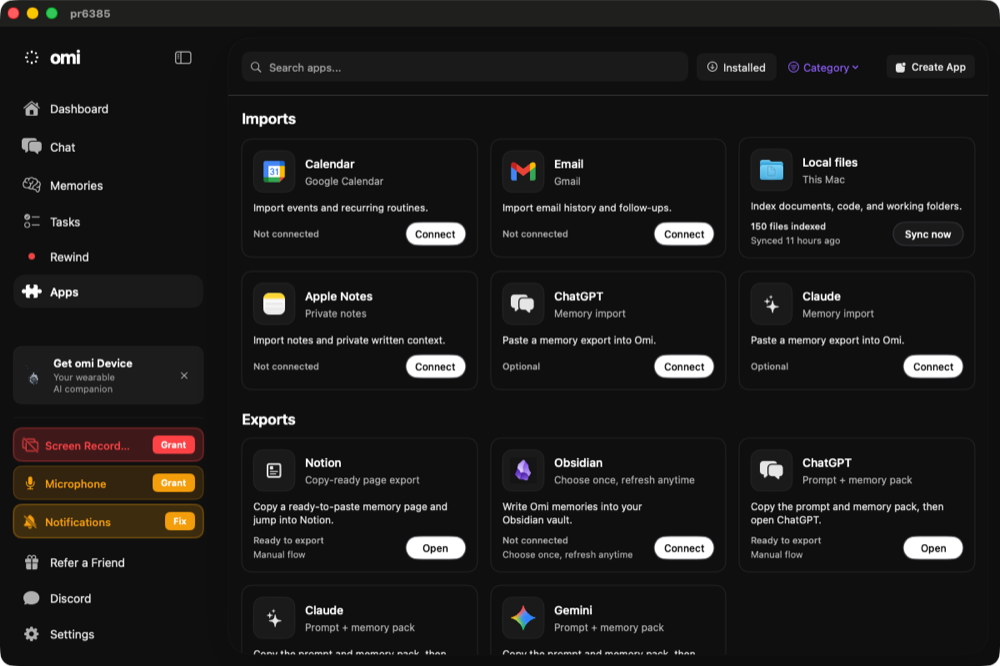Image resolution: width=1000 pixels, height=666 pixels.
Task: Click the Claude Memory import sparkle icon
Action: [x=771, y=304]
